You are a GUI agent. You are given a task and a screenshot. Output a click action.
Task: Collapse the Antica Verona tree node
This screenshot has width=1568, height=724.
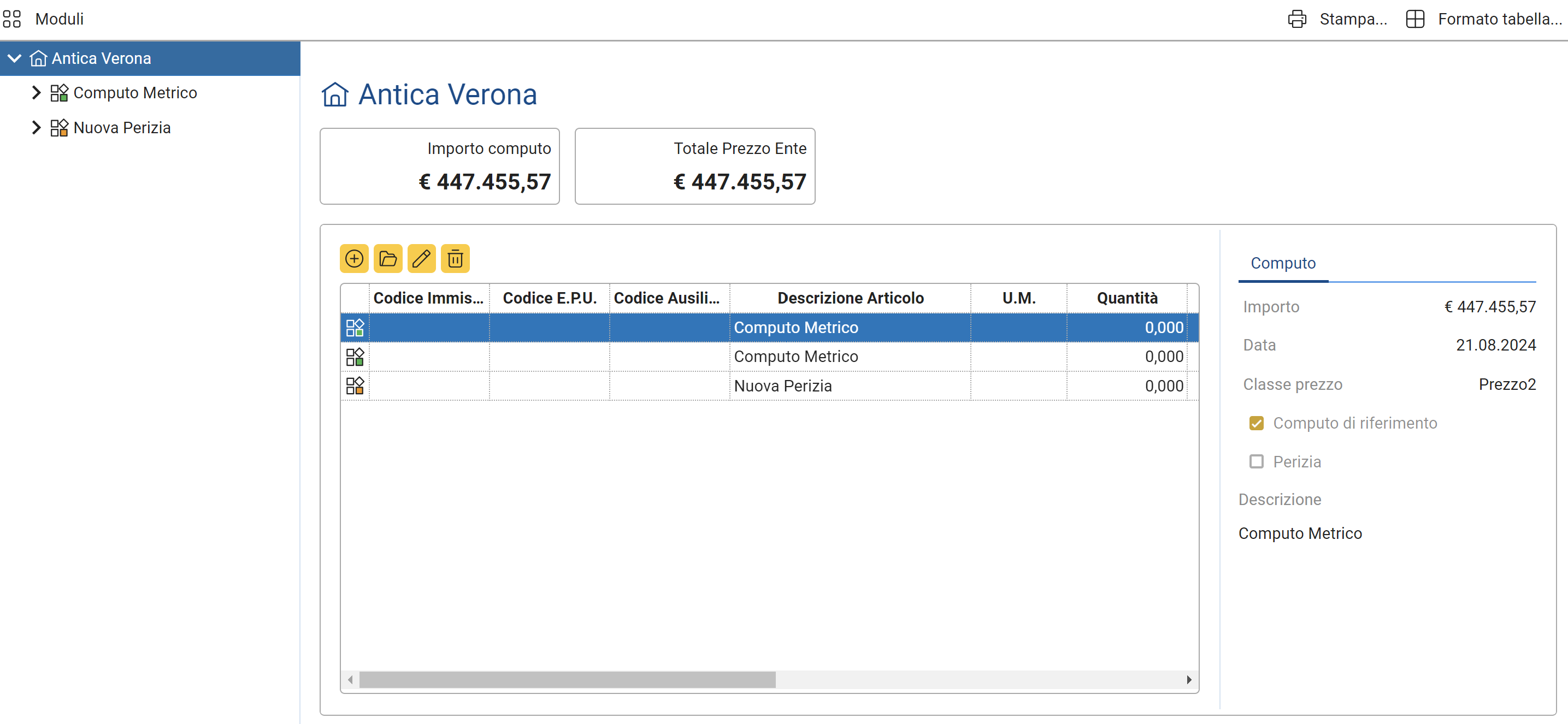[x=15, y=58]
